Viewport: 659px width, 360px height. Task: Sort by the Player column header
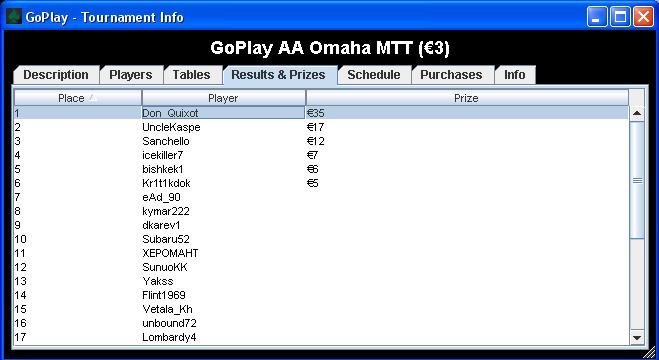[x=224, y=98]
